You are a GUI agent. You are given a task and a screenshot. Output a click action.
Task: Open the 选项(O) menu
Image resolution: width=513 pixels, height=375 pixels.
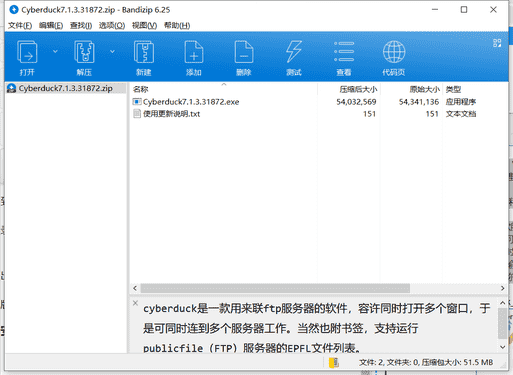click(x=112, y=25)
